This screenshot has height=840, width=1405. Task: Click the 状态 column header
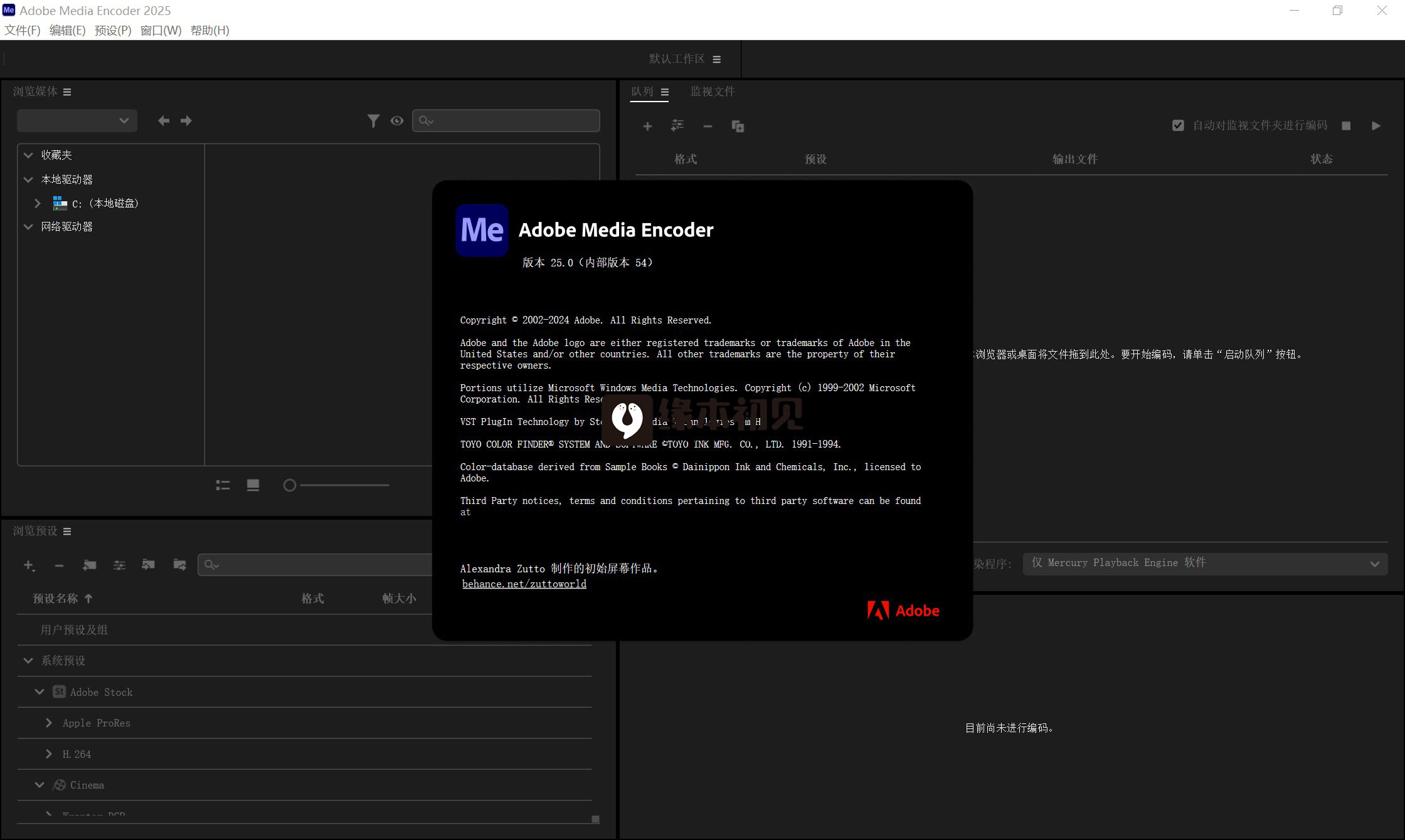pos(1322,159)
